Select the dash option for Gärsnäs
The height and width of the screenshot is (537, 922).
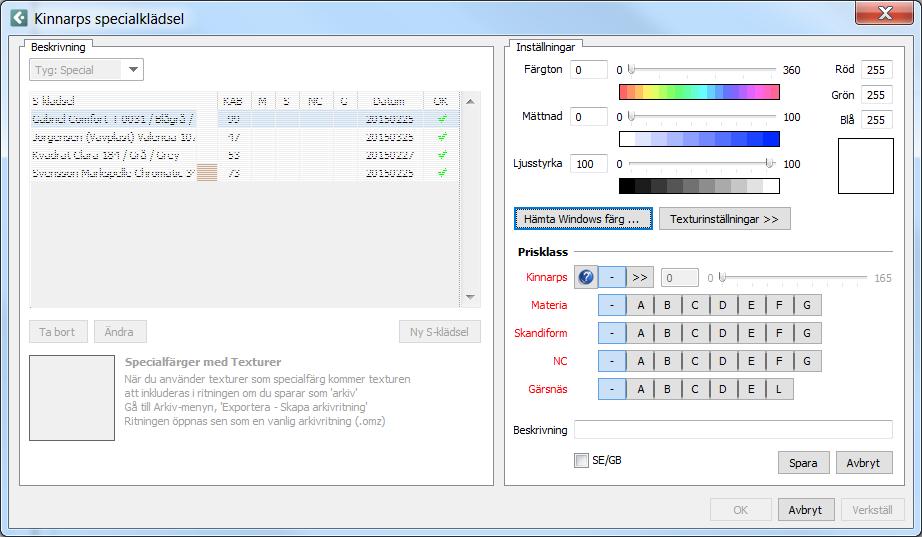(x=612, y=389)
